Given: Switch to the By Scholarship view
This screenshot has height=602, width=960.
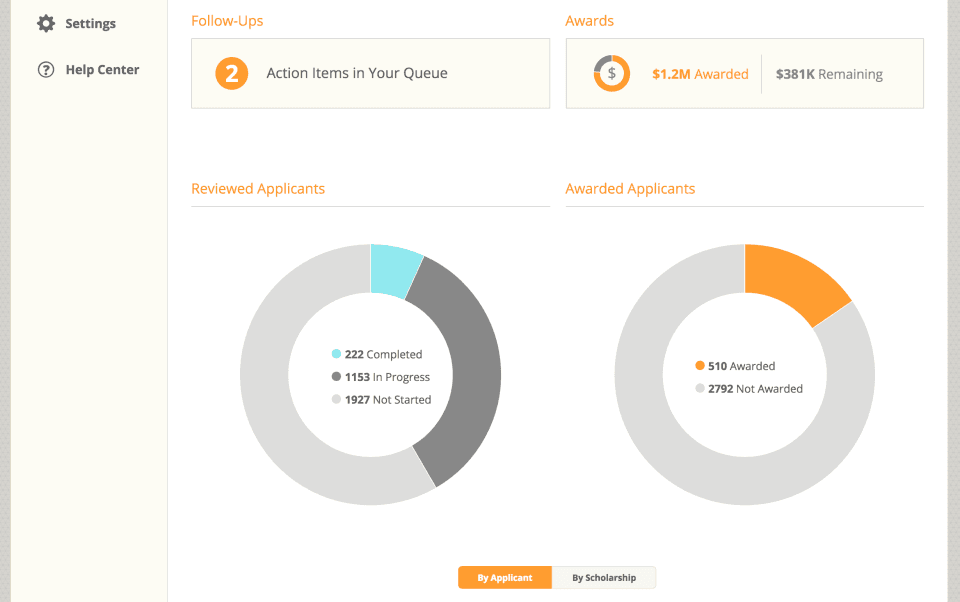Looking at the screenshot, I should [604, 578].
